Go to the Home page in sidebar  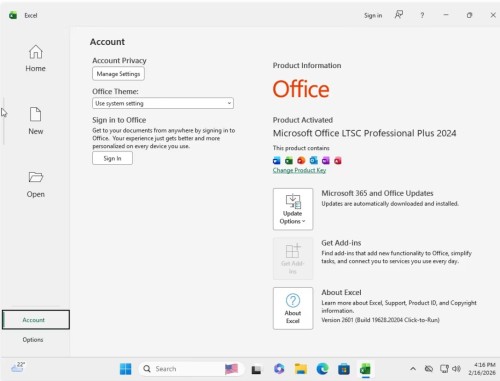35,59
